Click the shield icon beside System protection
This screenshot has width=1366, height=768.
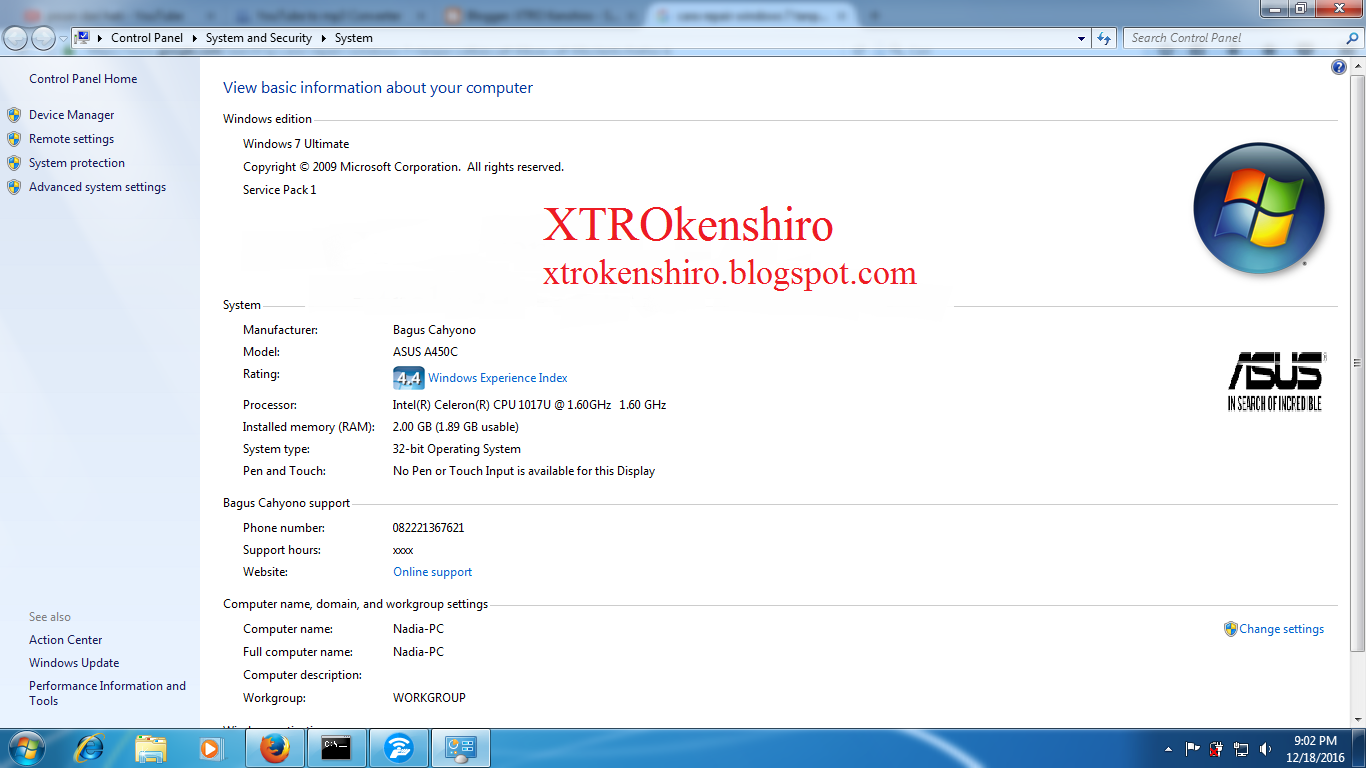coord(14,163)
